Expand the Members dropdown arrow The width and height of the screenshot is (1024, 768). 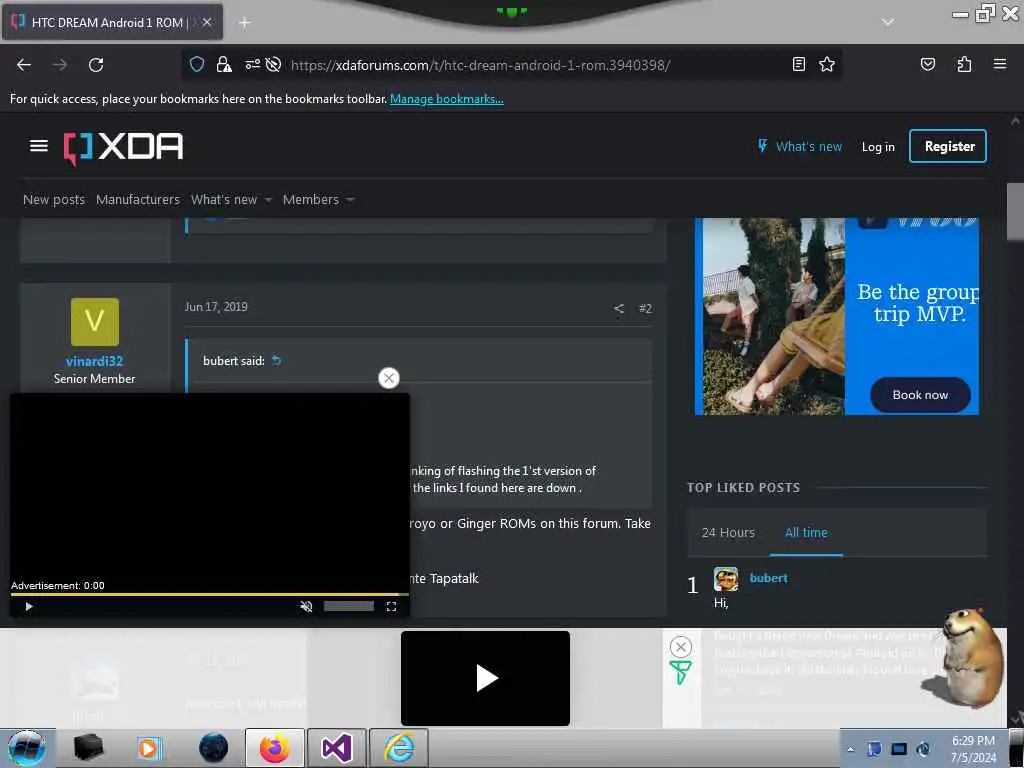(350, 200)
